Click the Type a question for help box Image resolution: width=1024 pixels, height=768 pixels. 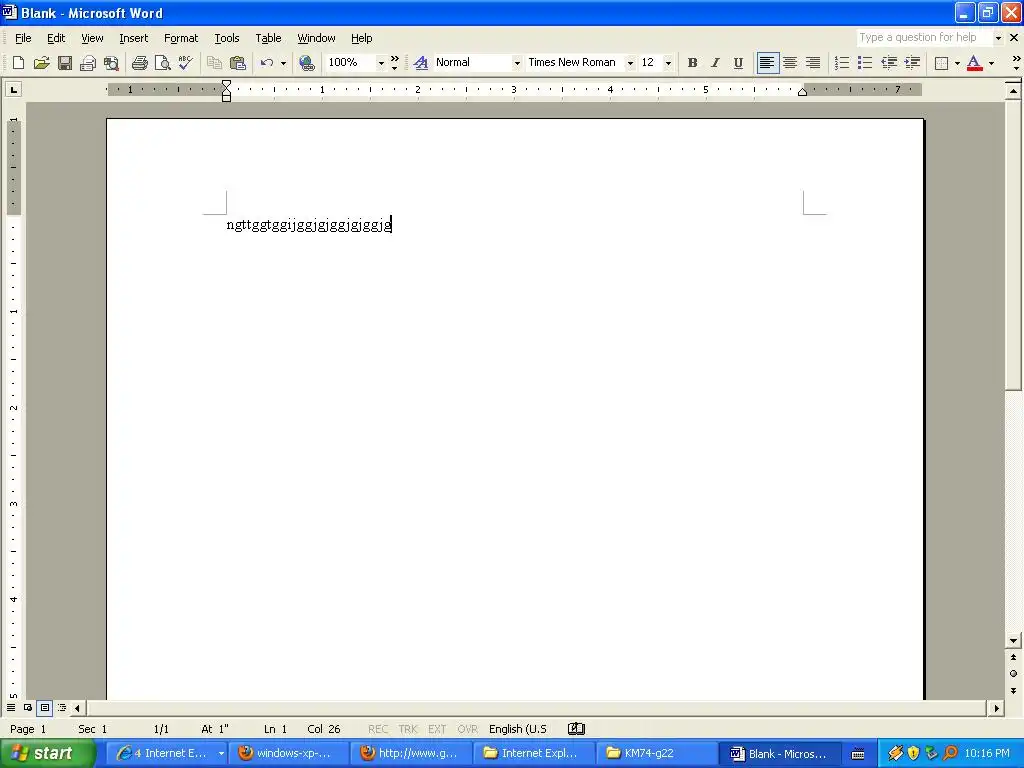point(924,37)
